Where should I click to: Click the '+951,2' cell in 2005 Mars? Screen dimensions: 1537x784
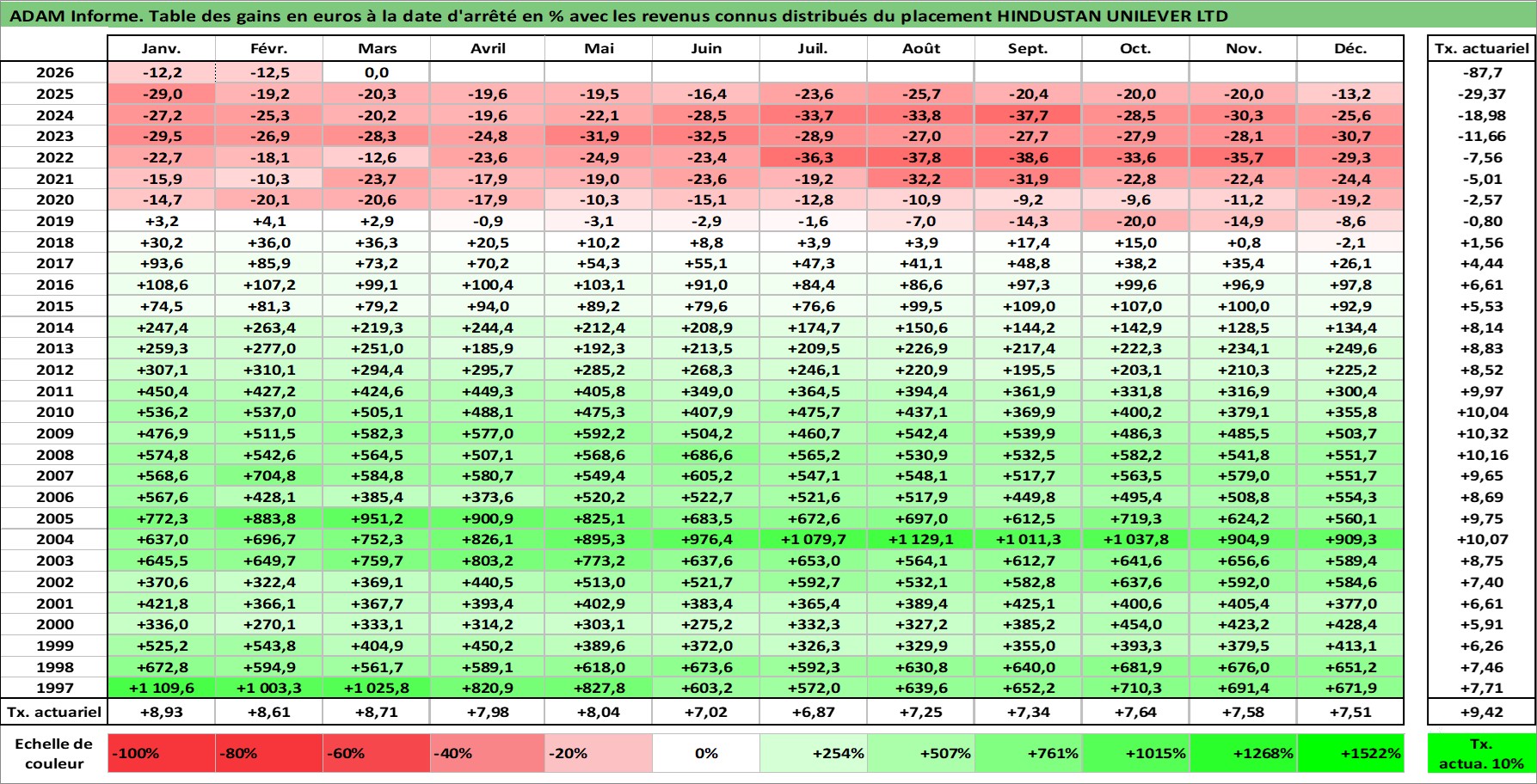[x=377, y=518]
